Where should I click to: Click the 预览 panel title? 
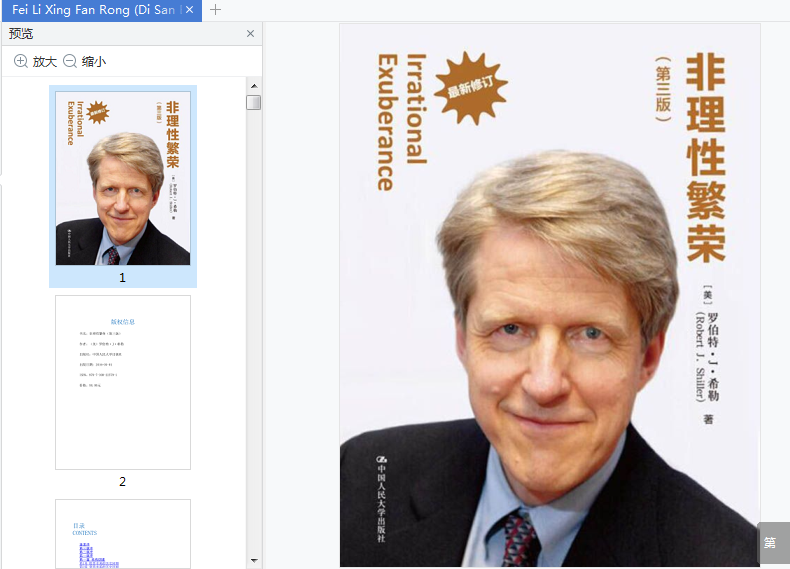coord(21,34)
